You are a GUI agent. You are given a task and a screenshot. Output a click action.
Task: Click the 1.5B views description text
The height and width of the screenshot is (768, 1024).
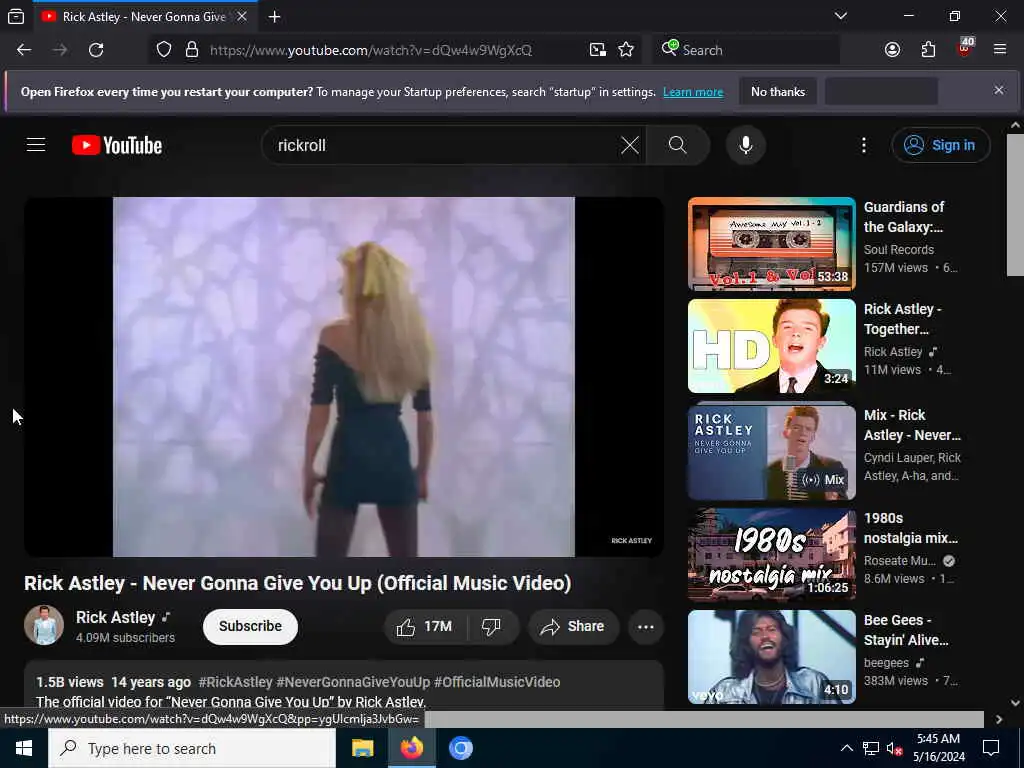(70, 682)
